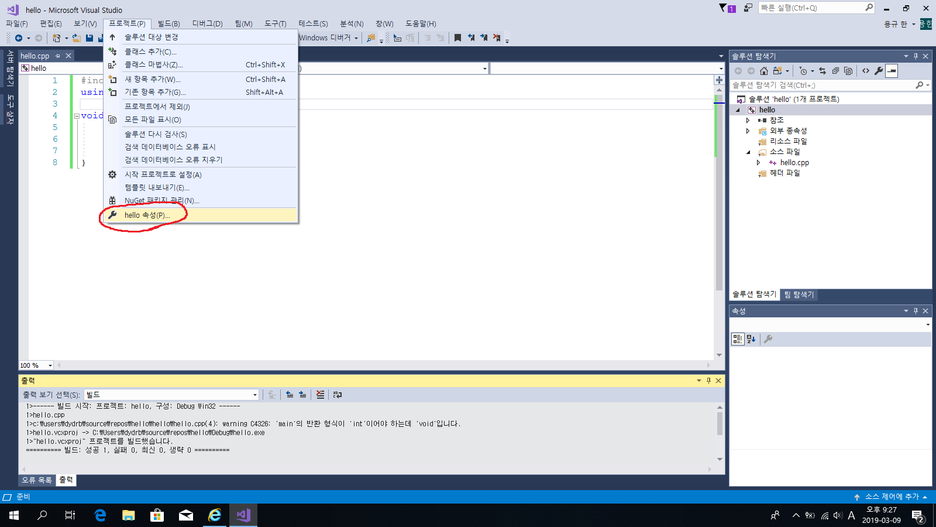The image size is (936, 527).
Task: Switch to 팀 탐색기 tab
Action: click(x=799, y=294)
